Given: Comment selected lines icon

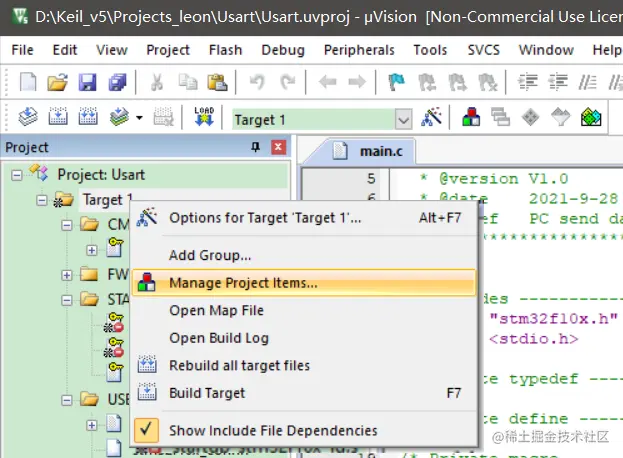Looking at the screenshot, I should (x=587, y=82).
